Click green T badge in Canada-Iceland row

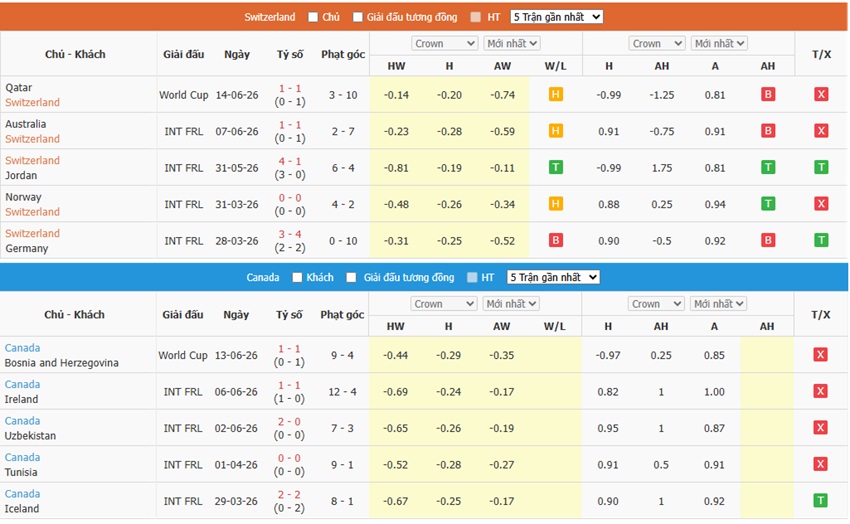[x=820, y=501]
